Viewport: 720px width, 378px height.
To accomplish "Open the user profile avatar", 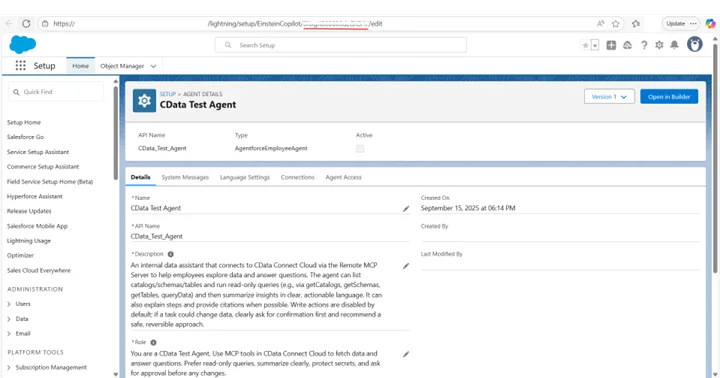I will click(x=695, y=45).
